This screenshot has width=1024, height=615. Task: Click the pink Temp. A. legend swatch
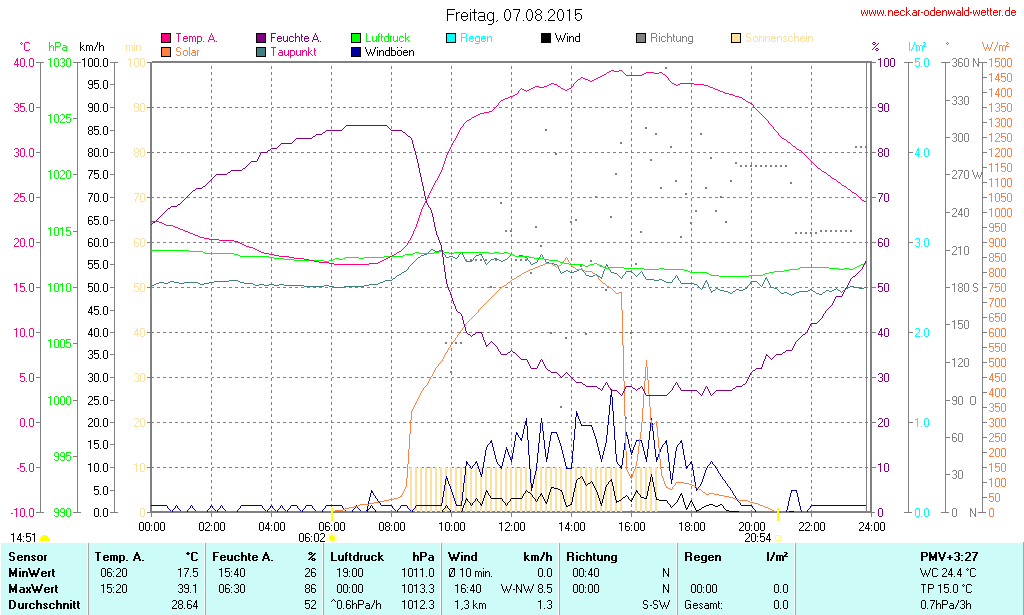(166, 38)
